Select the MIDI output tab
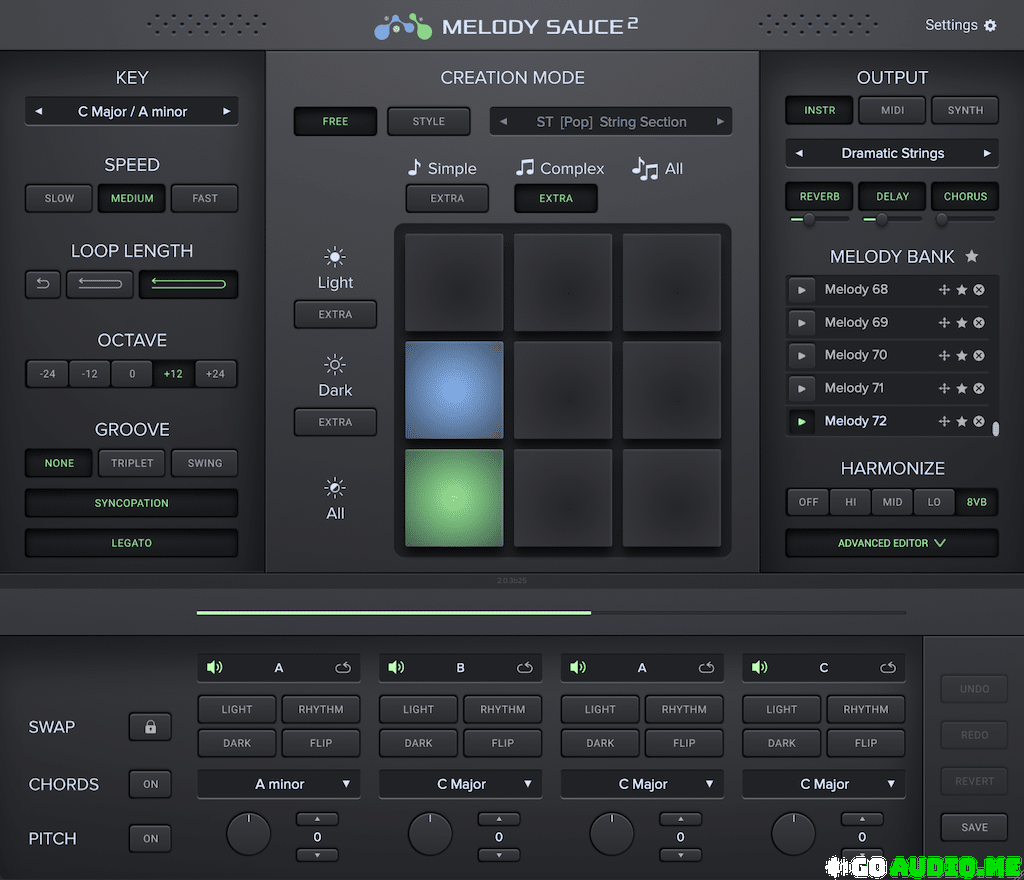Viewport: 1024px width, 880px height. (892, 110)
